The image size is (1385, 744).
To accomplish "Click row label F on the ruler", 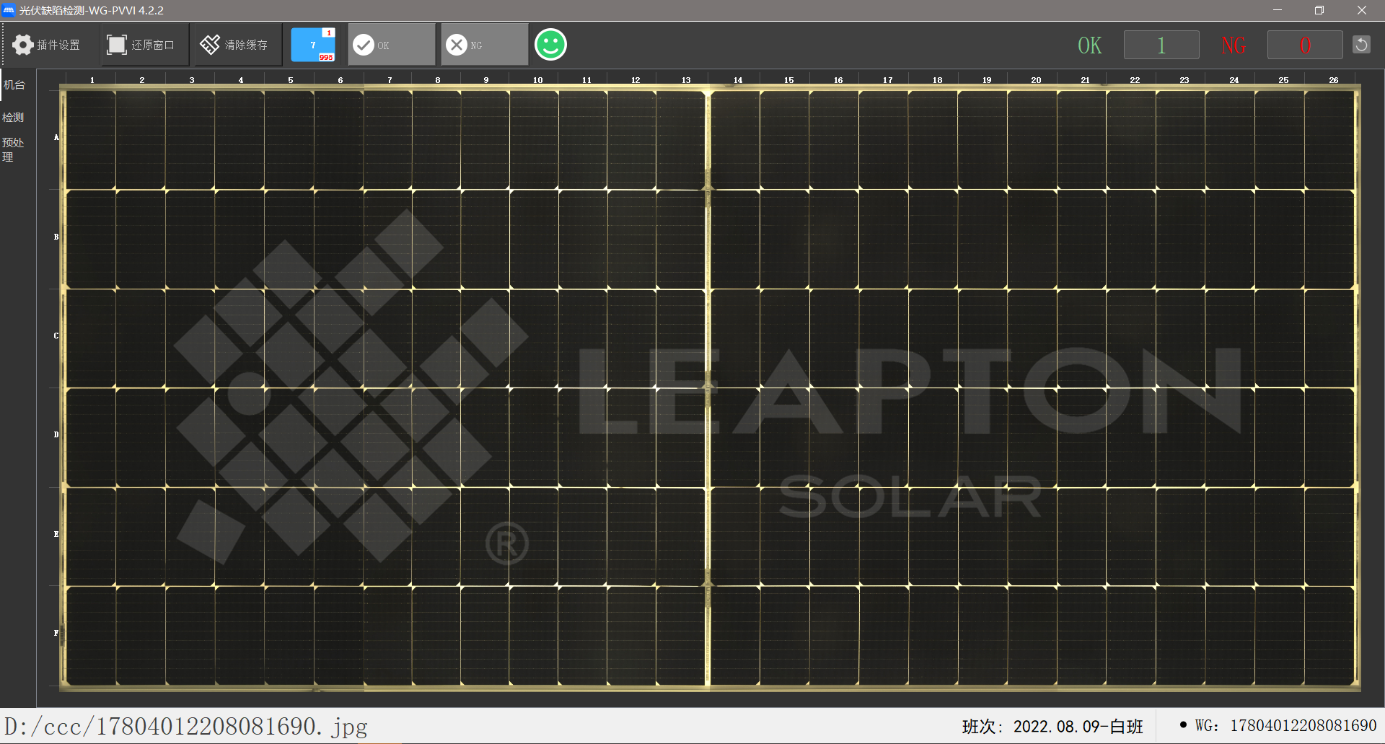I will coord(56,633).
